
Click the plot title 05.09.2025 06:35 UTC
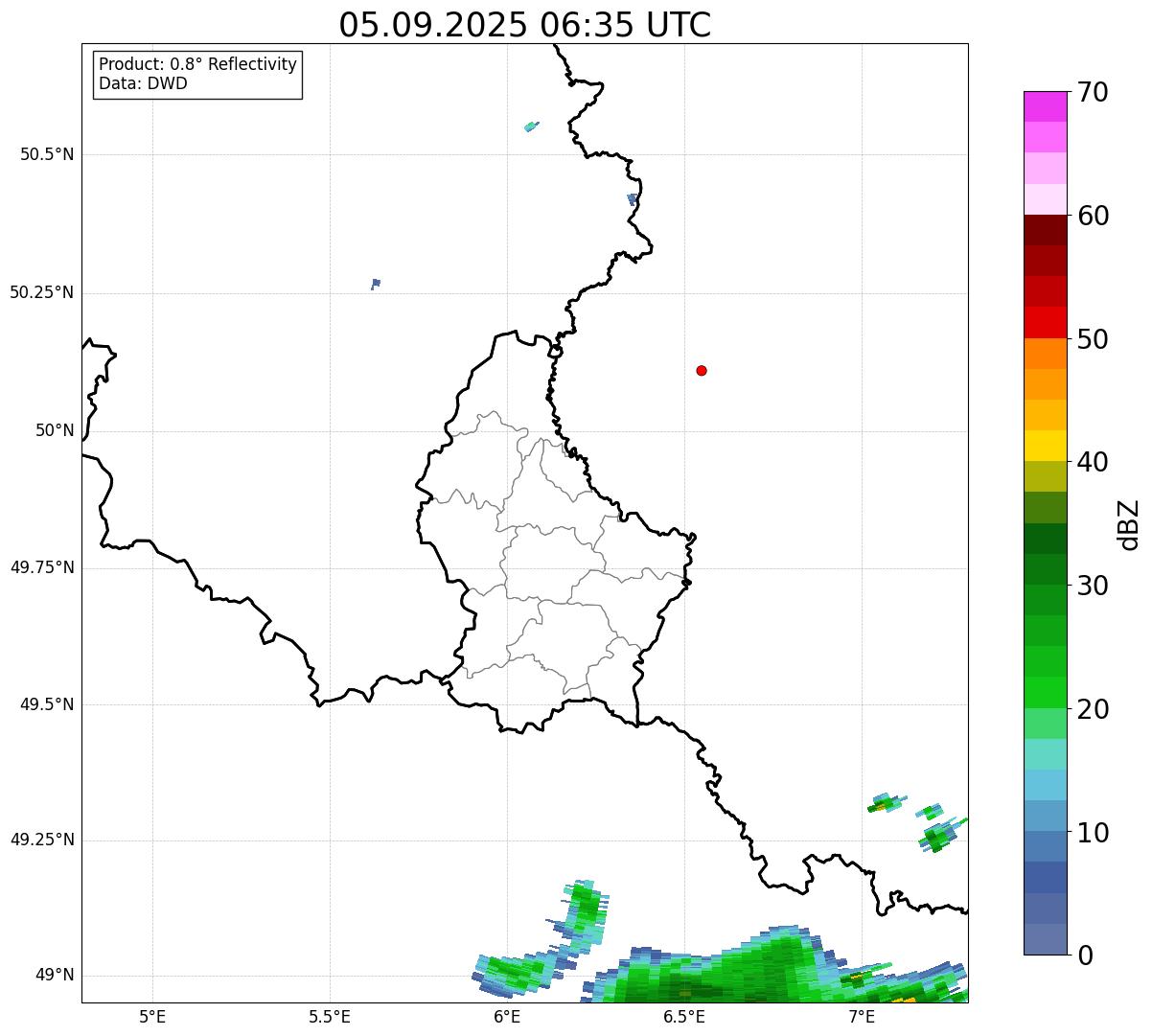coord(525,25)
